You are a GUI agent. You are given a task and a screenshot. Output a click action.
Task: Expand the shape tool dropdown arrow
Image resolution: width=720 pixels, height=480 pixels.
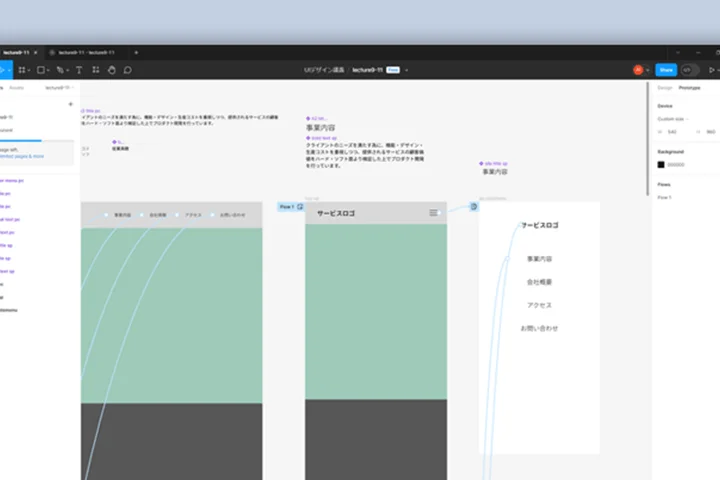[x=48, y=70]
